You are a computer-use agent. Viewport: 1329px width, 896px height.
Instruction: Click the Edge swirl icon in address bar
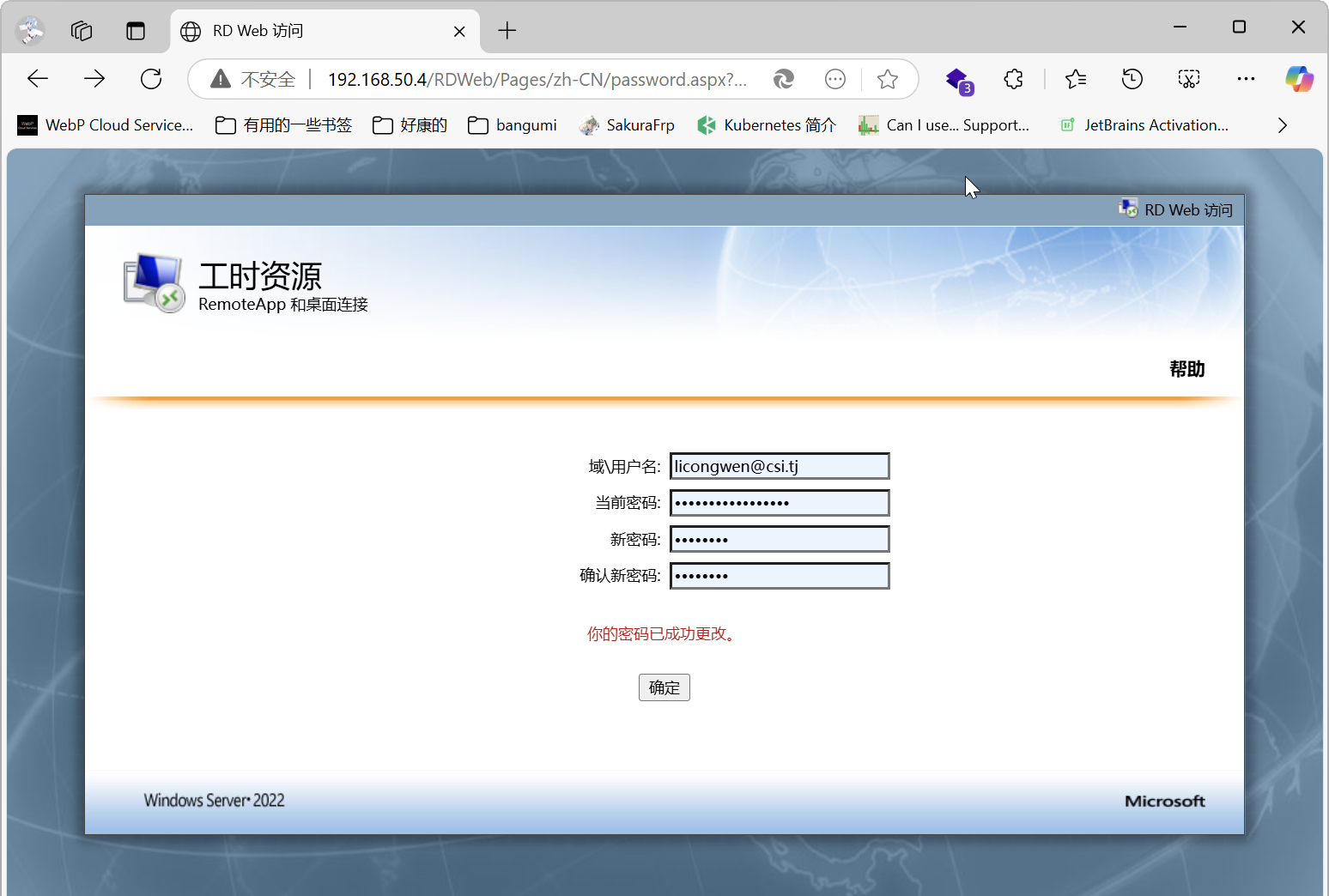(783, 80)
